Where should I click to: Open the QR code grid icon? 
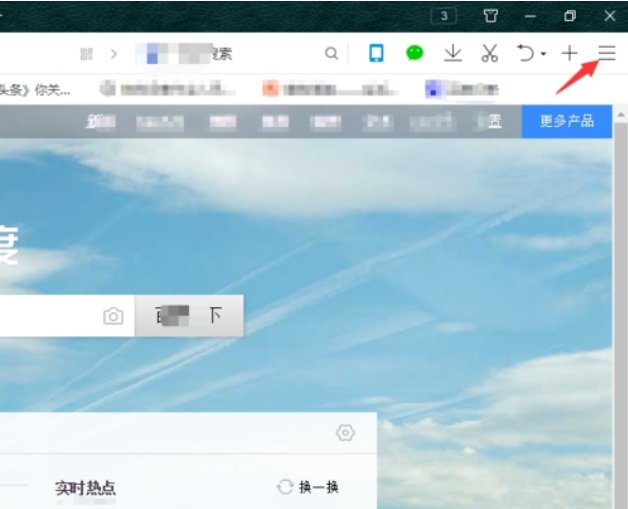87,54
